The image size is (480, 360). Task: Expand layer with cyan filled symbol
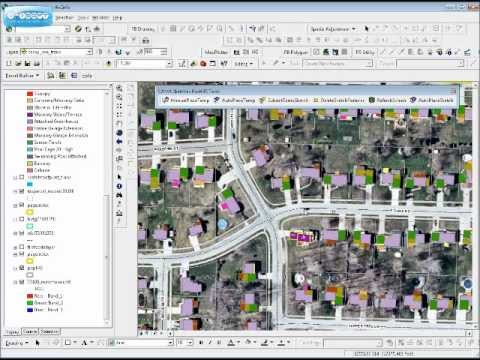15,178
